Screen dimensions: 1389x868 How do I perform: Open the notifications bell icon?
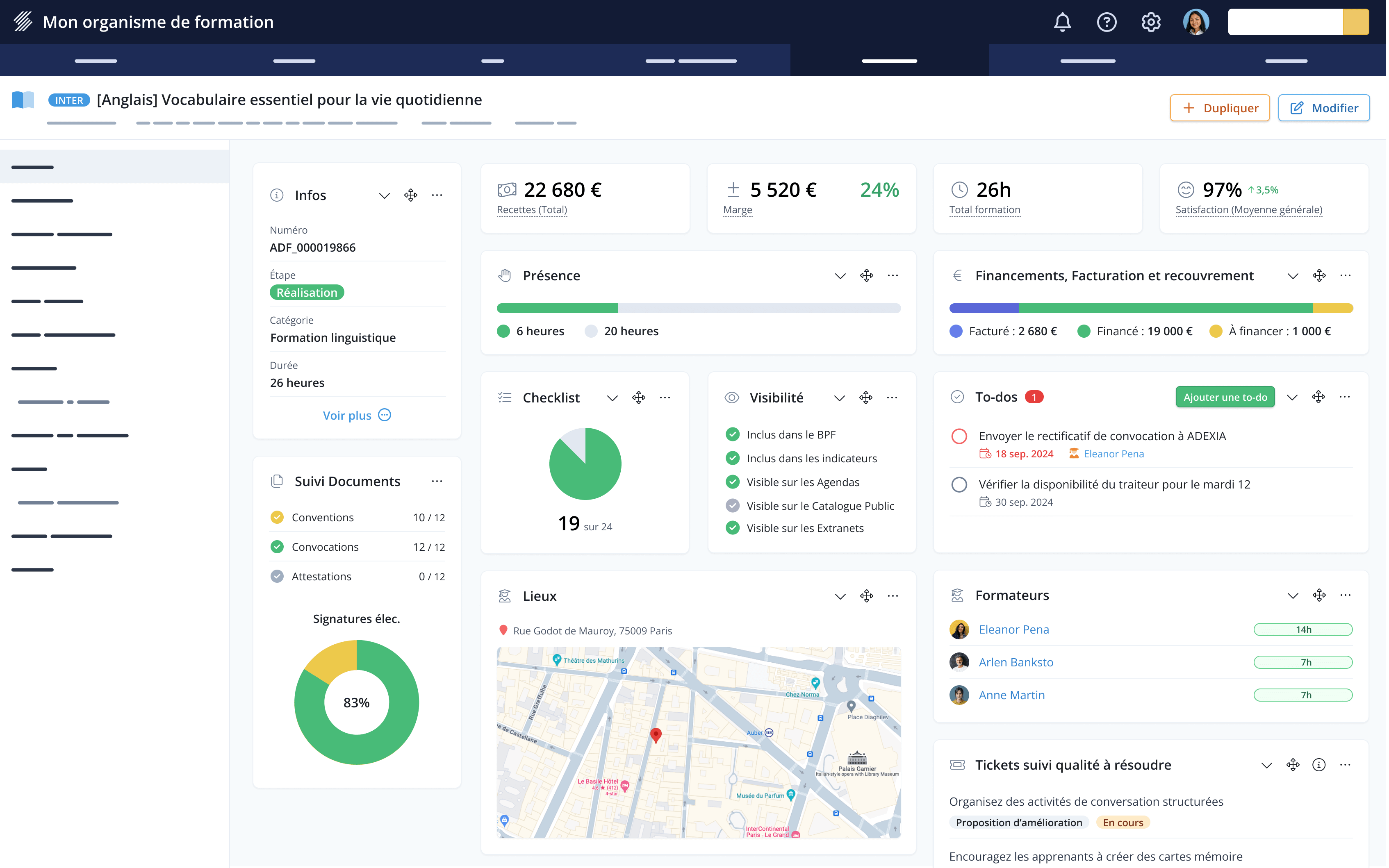click(x=1062, y=23)
